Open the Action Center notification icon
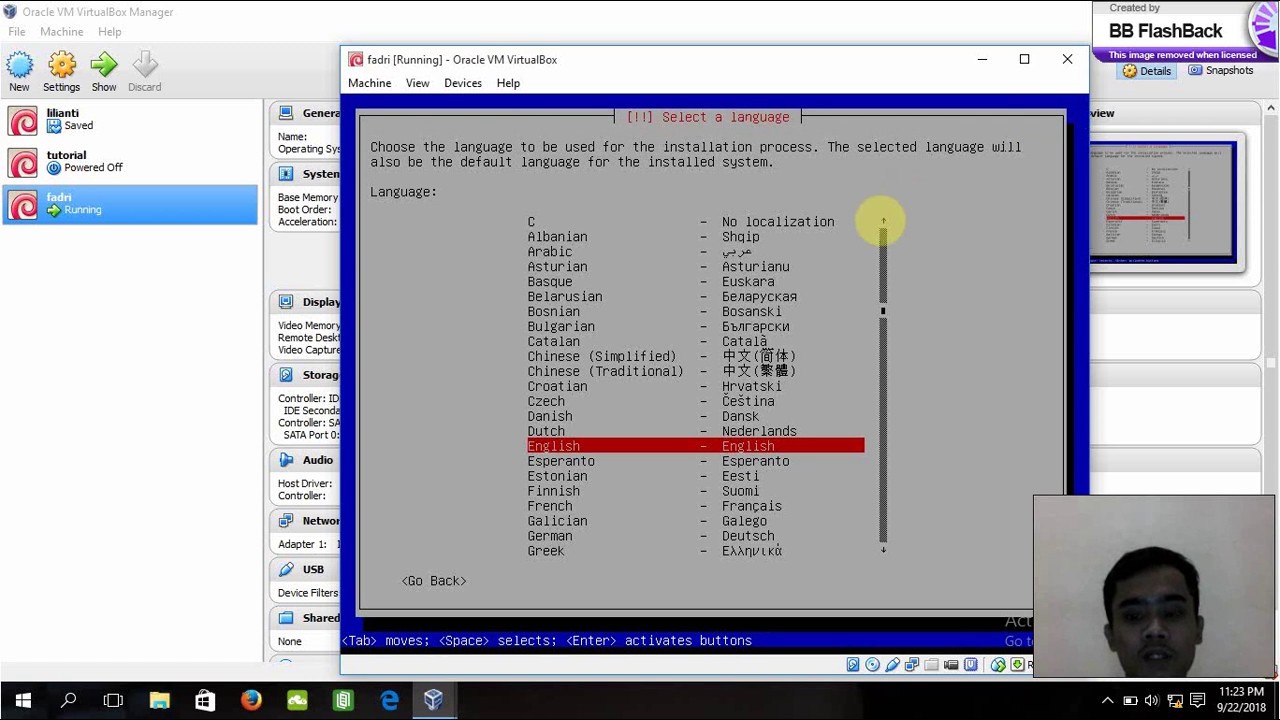The image size is (1280, 720). click(x=1197, y=701)
